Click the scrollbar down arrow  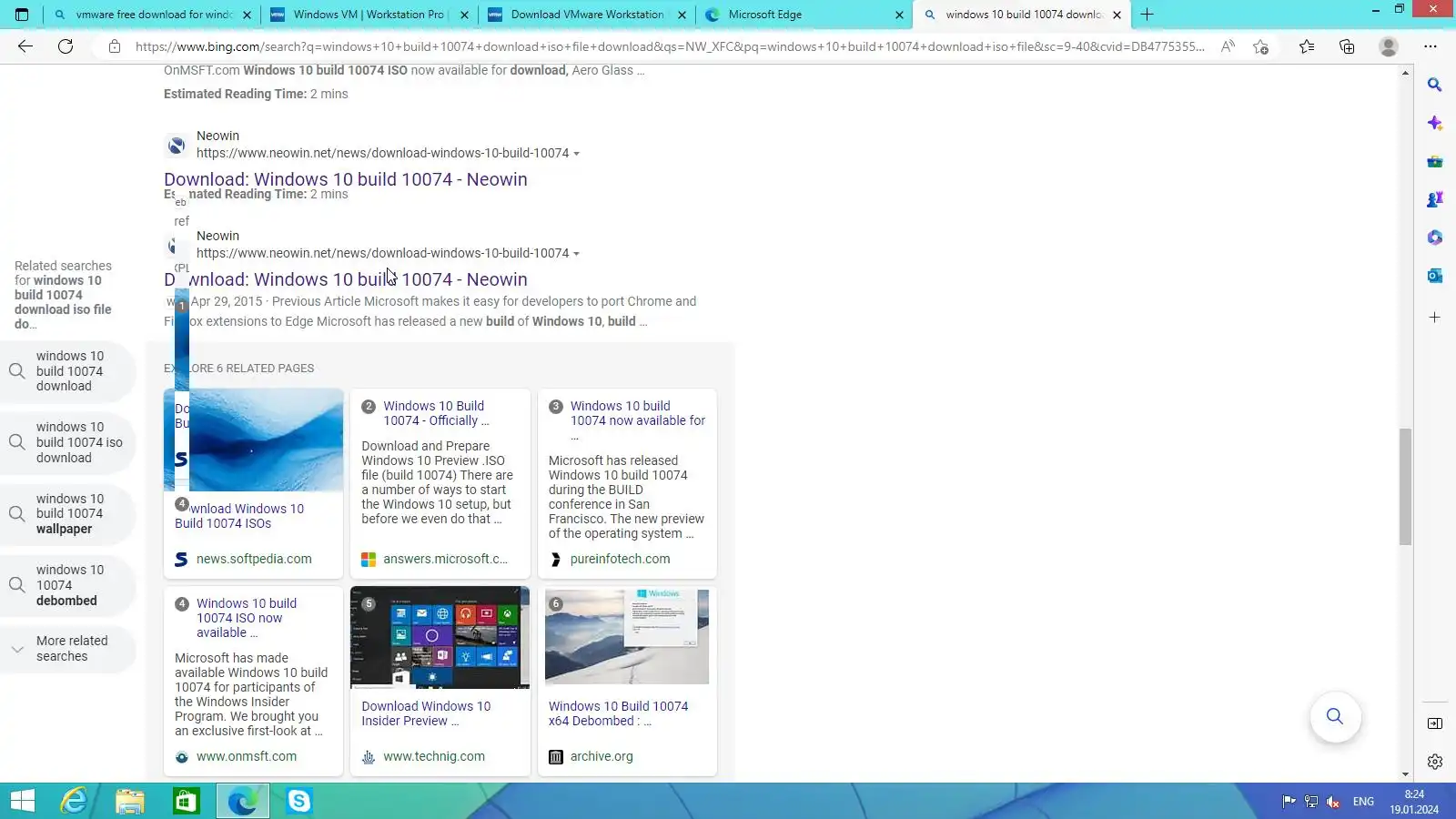pos(1406,774)
